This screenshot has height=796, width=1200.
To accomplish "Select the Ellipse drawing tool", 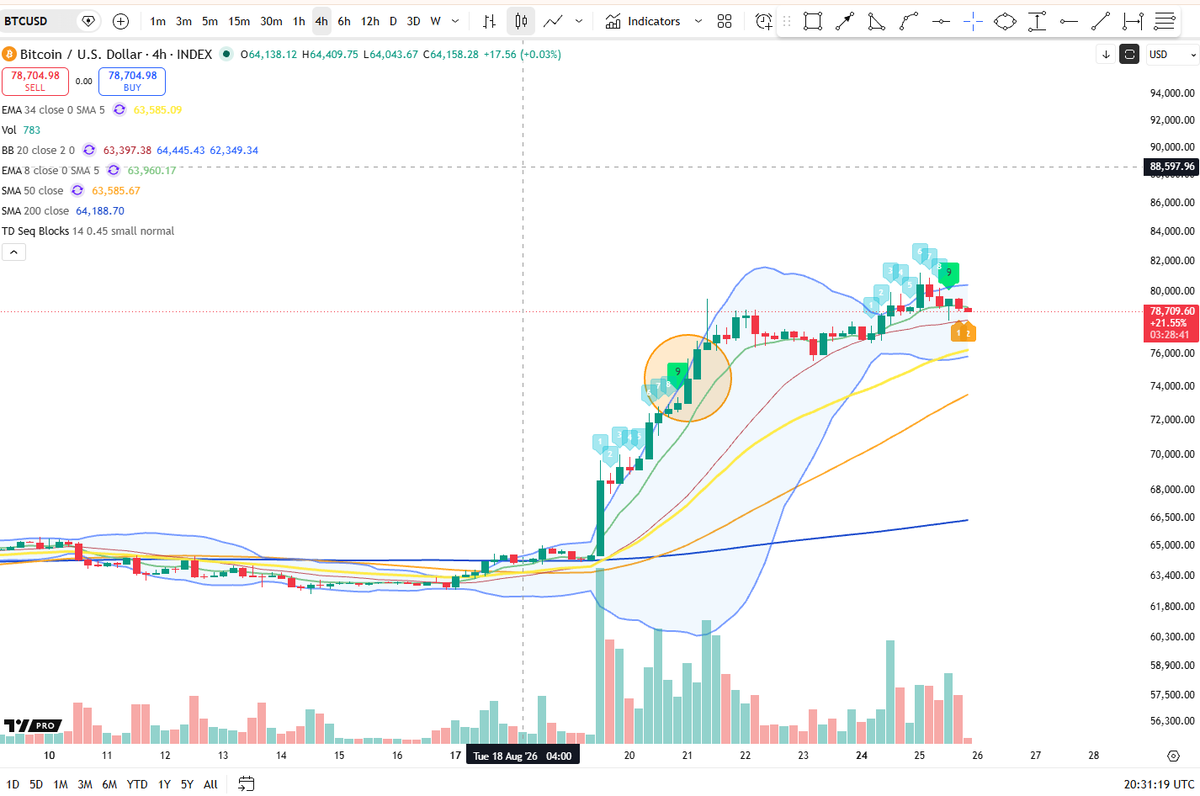I will tap(1005, 21).
